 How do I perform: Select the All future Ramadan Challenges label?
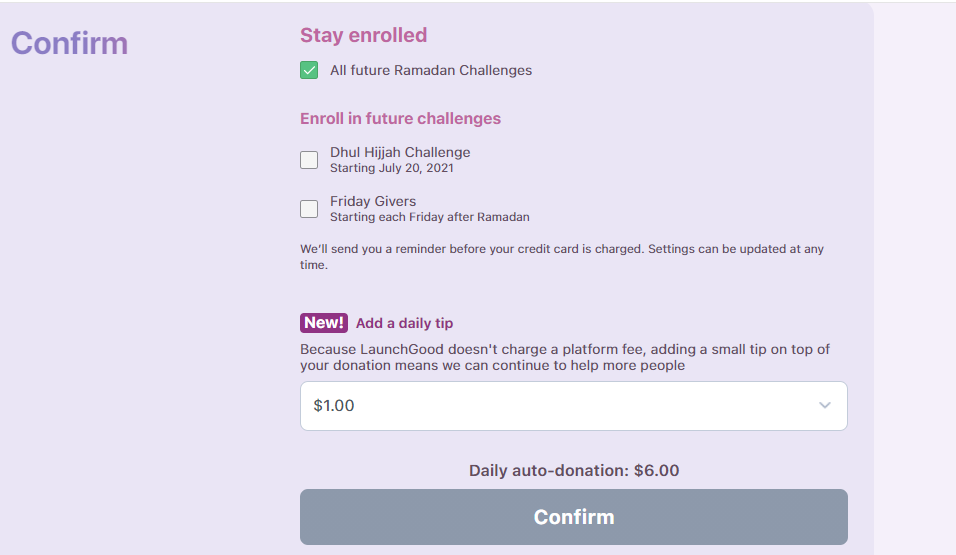(431, 71)
